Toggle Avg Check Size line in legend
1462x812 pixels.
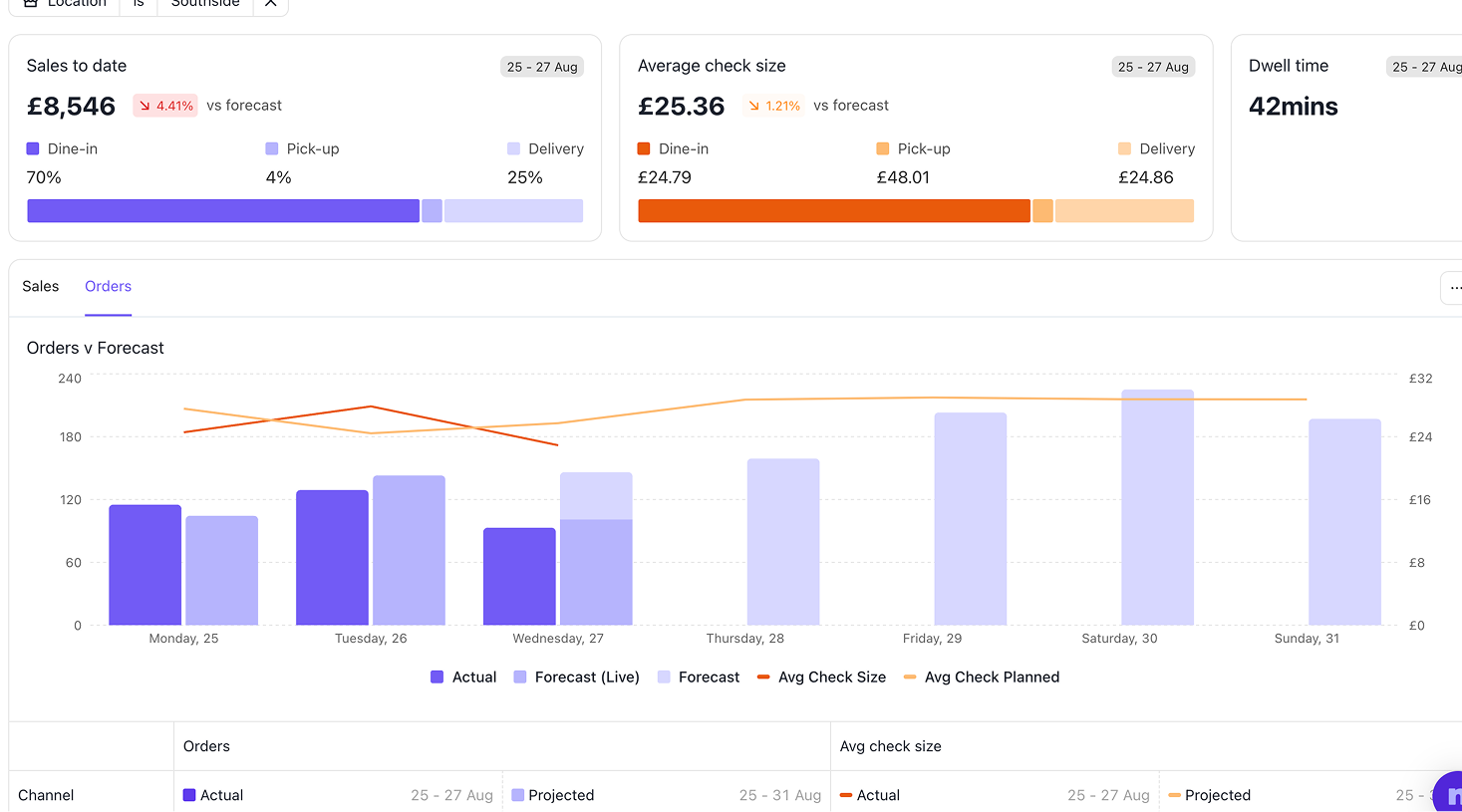[821, 677]
